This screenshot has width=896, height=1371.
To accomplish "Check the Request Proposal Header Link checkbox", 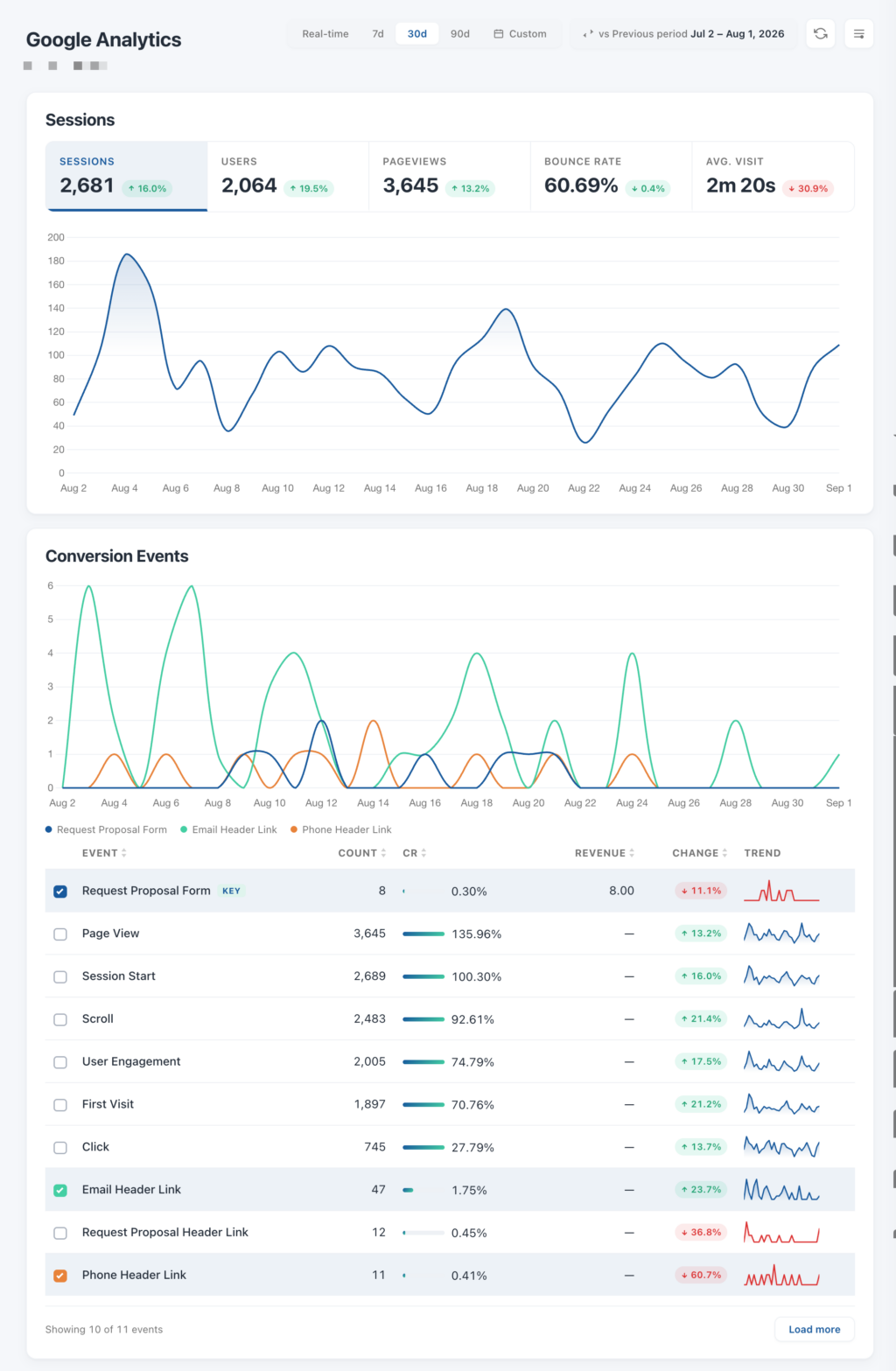I will (x=60, y=1233).
